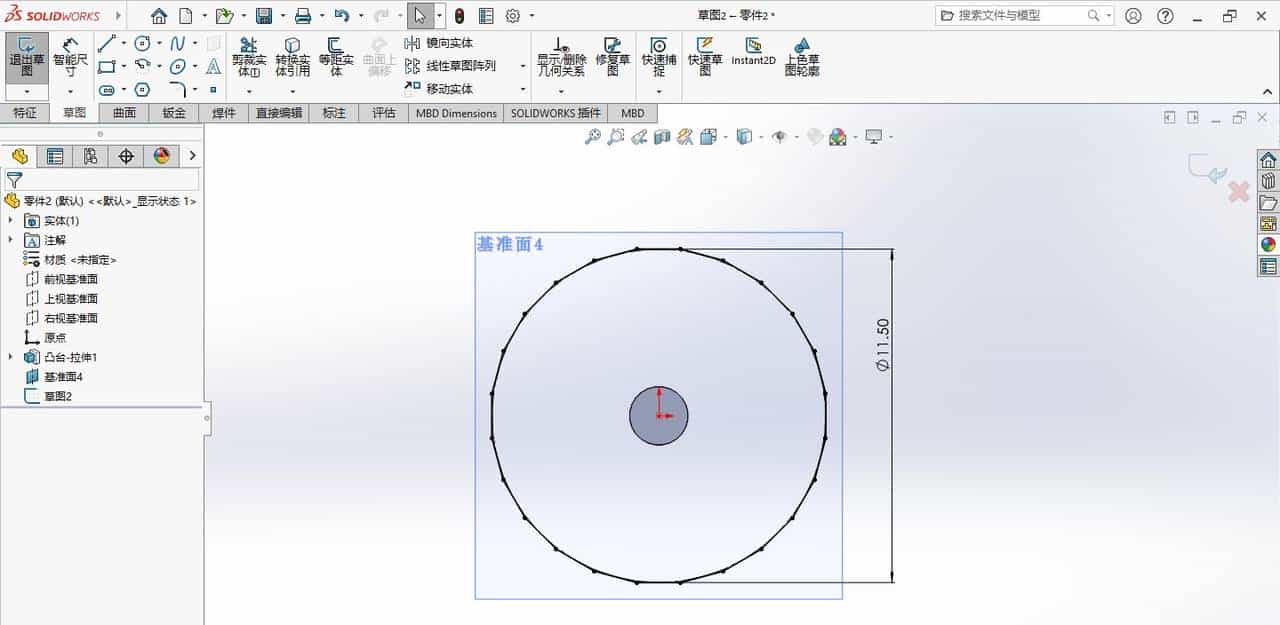
Task: Open the 评估 (Evaluate) tab
Action: coord(383,113)
